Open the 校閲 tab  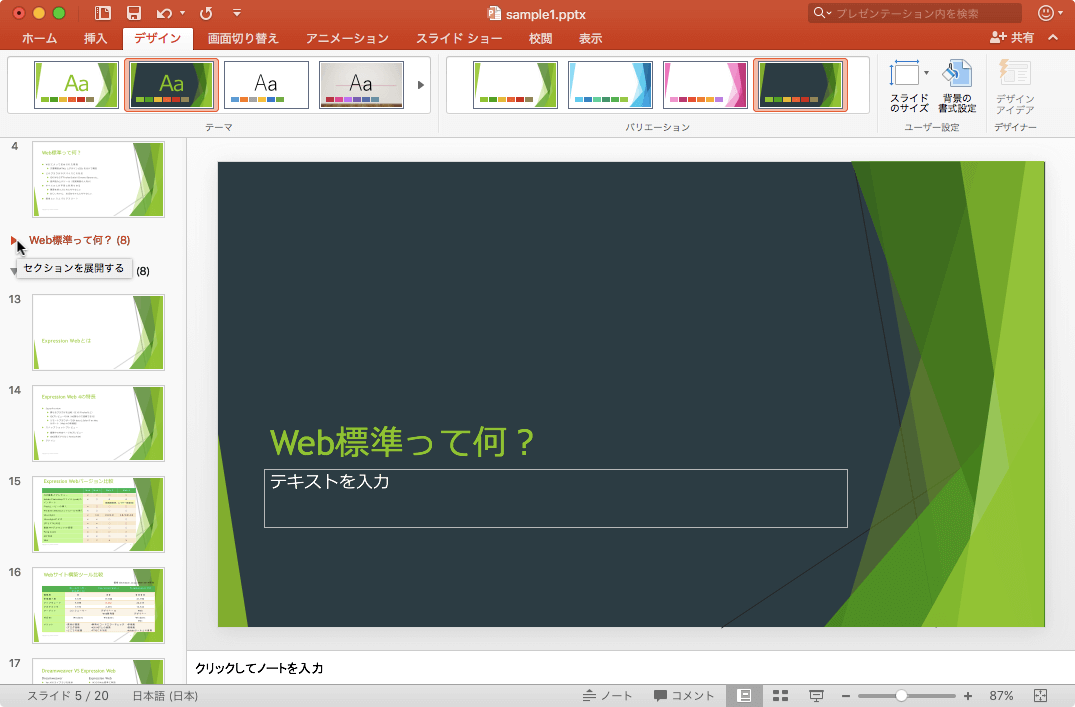[540, 38]
